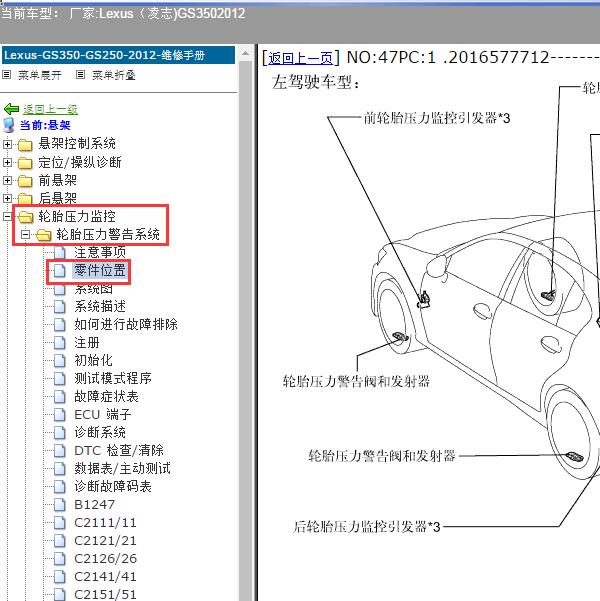Open the 注意事项 document
600x601 pixels.
[x=100, y=253]
